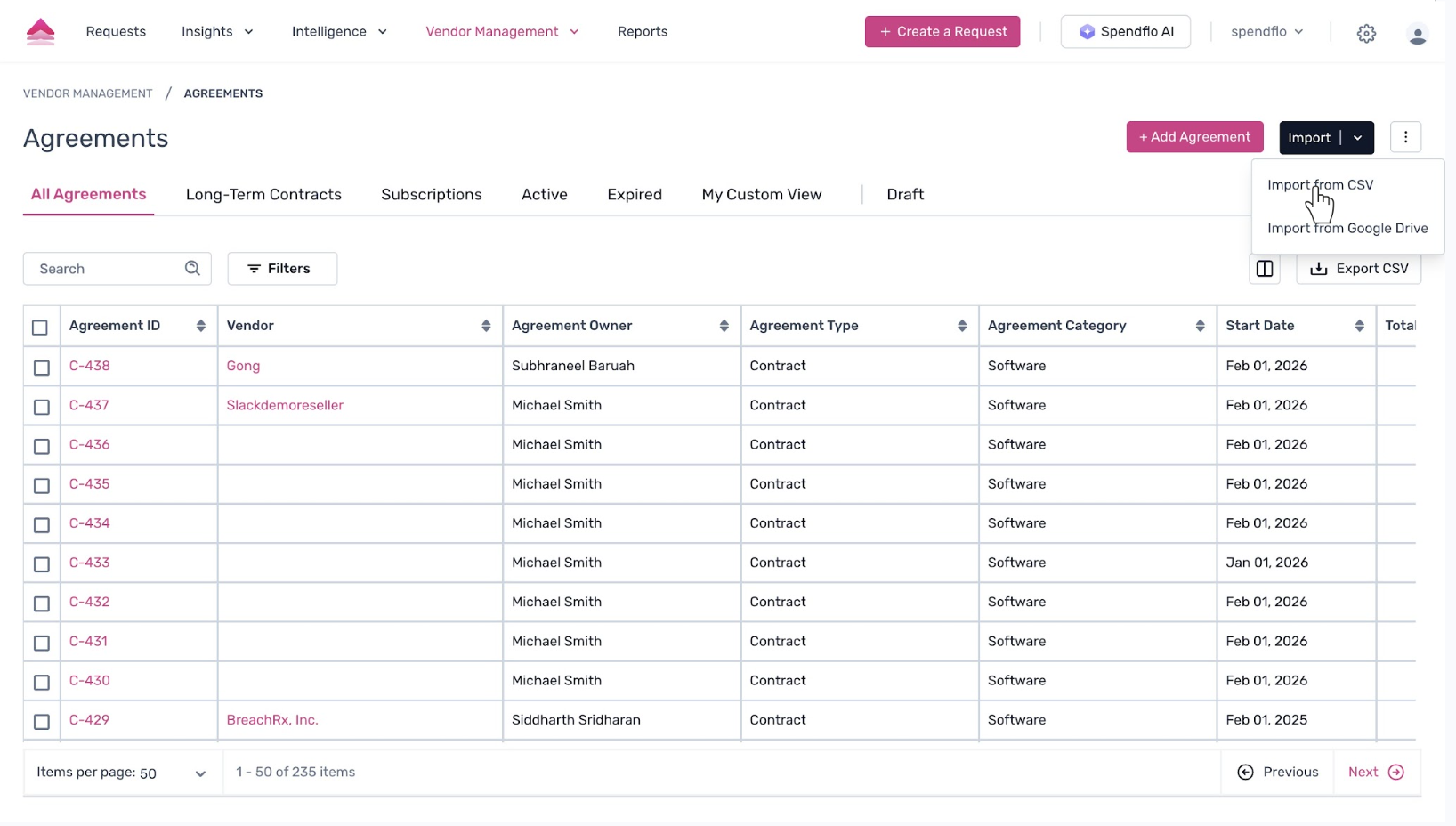
Task: Open settings gear icon
Action: pyautogui.click(x=1366, y=34)
